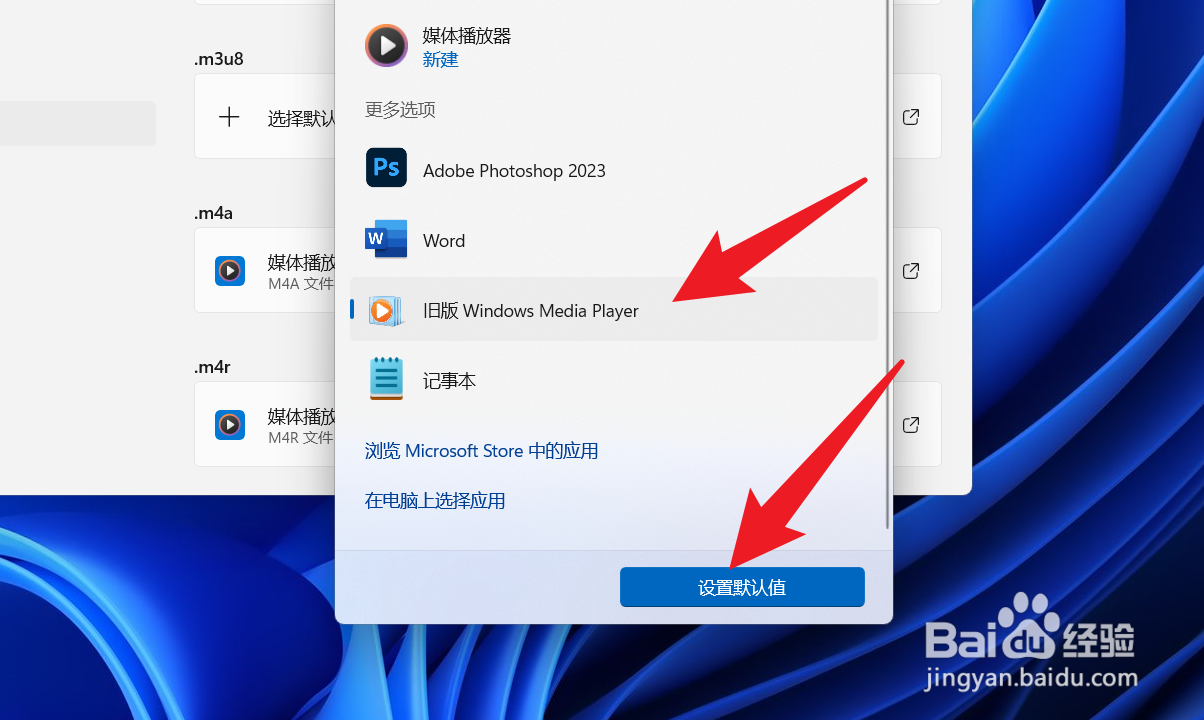The image size is (1204, 720).
Task: Click the 旧版 Windows Media Player icon
Action: 385,310
